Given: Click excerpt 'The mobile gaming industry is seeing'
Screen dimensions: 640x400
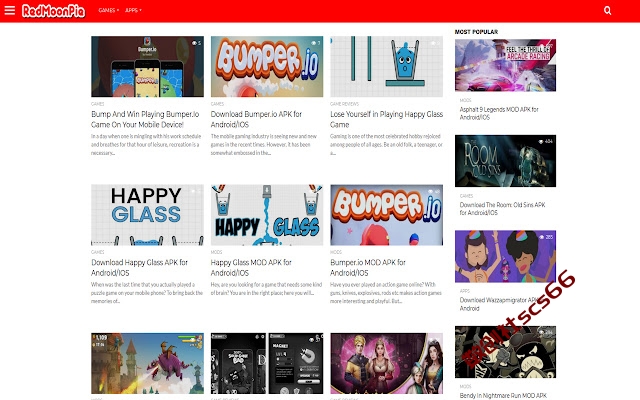Looking at the screenshot, I should [x=264, y=144].
